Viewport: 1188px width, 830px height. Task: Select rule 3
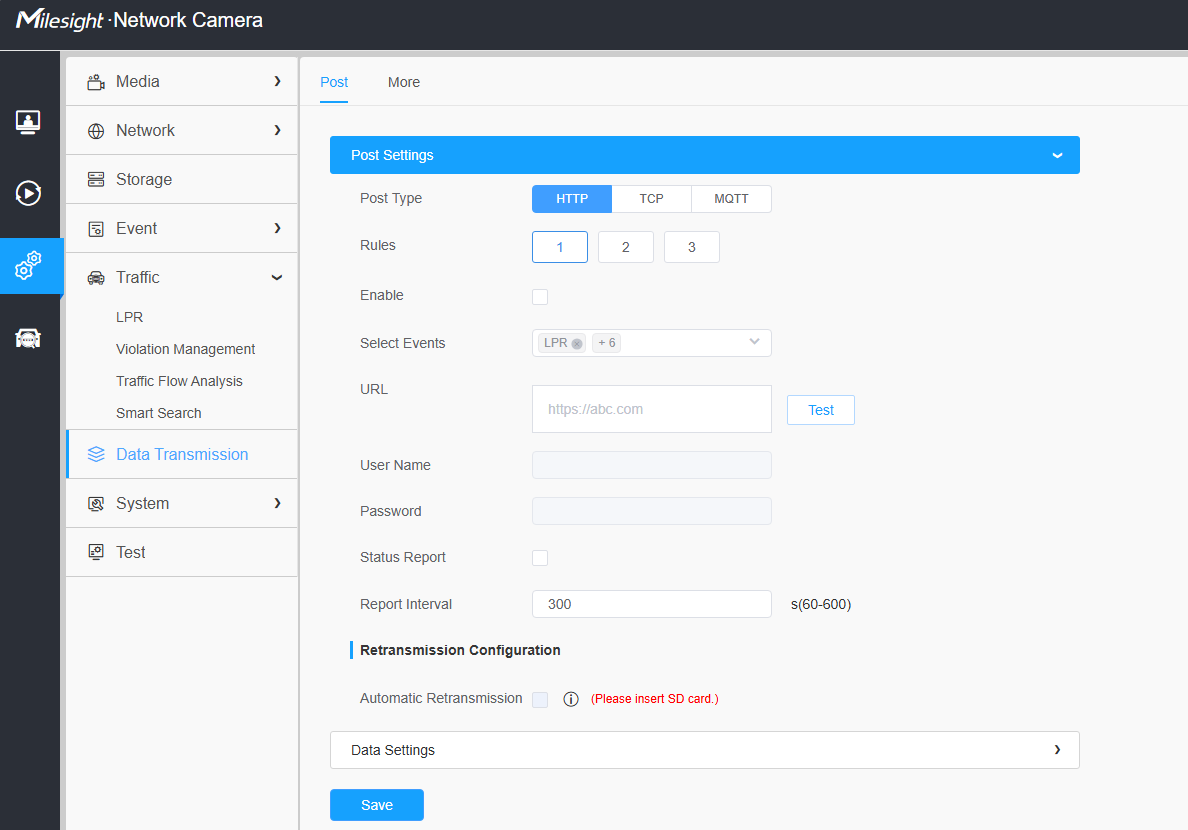(692, 247)
